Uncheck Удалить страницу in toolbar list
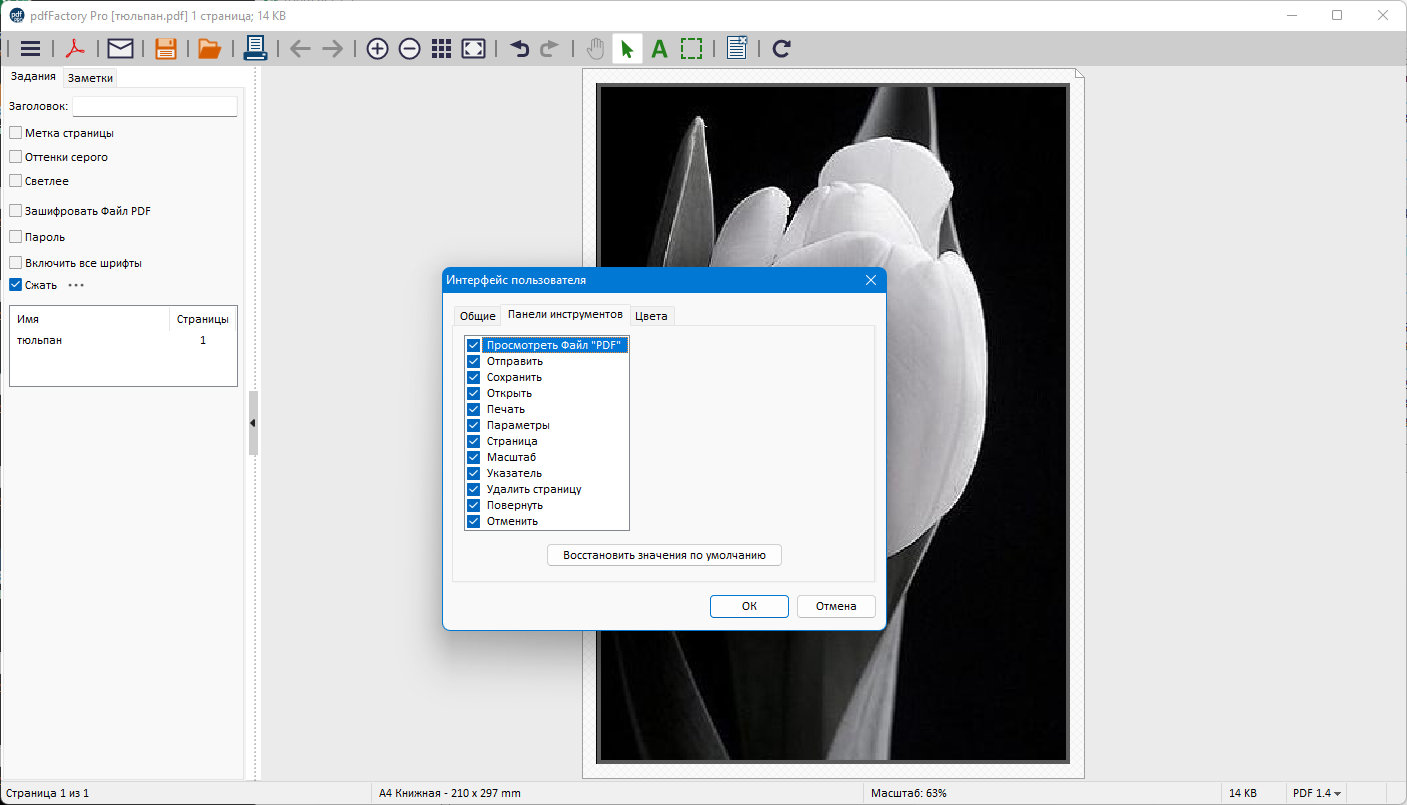The width and height of the screenshot is (1407, 805). (x=474, y=489)
